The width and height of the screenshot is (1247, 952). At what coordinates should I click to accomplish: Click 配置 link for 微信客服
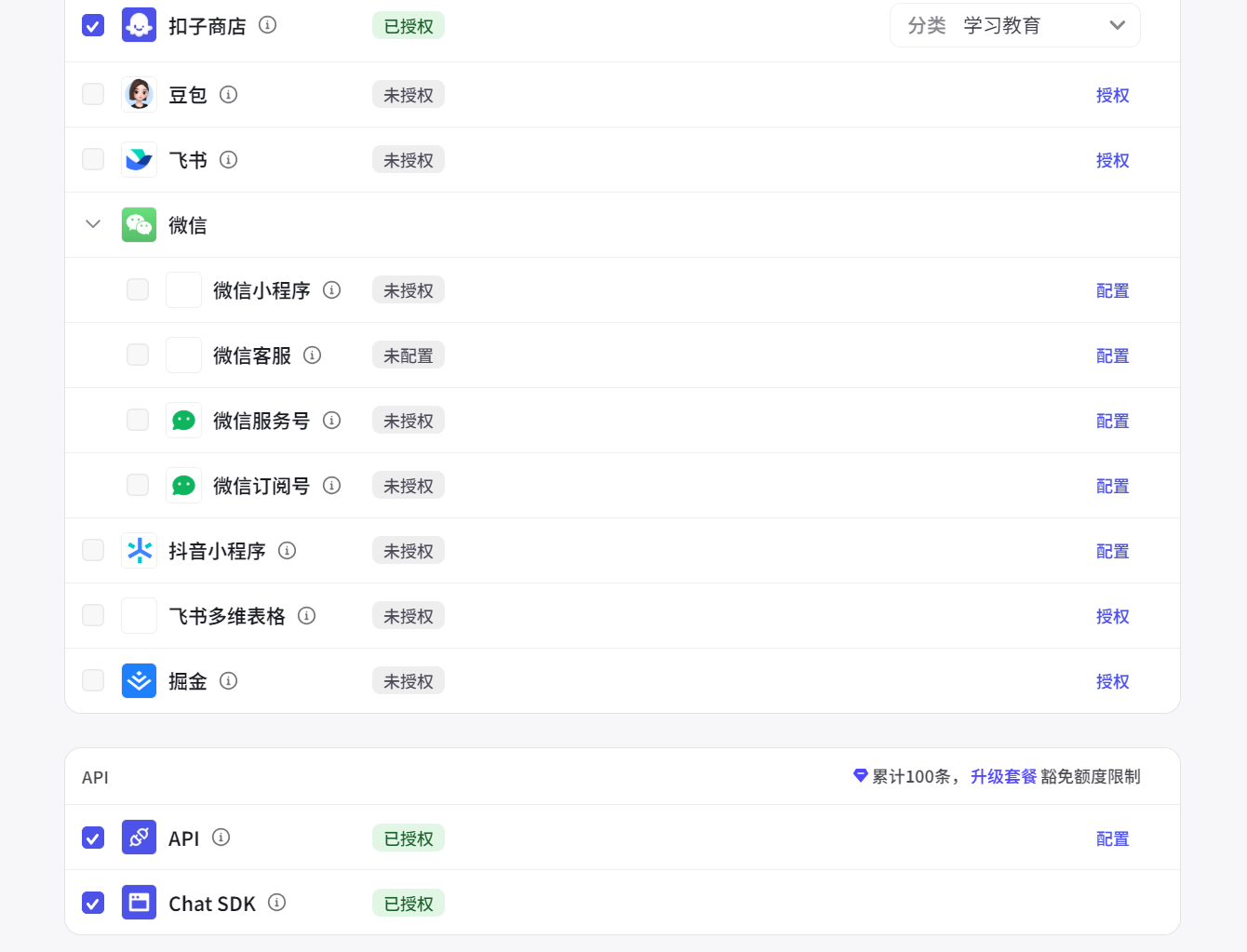[x=1112, y=355]
